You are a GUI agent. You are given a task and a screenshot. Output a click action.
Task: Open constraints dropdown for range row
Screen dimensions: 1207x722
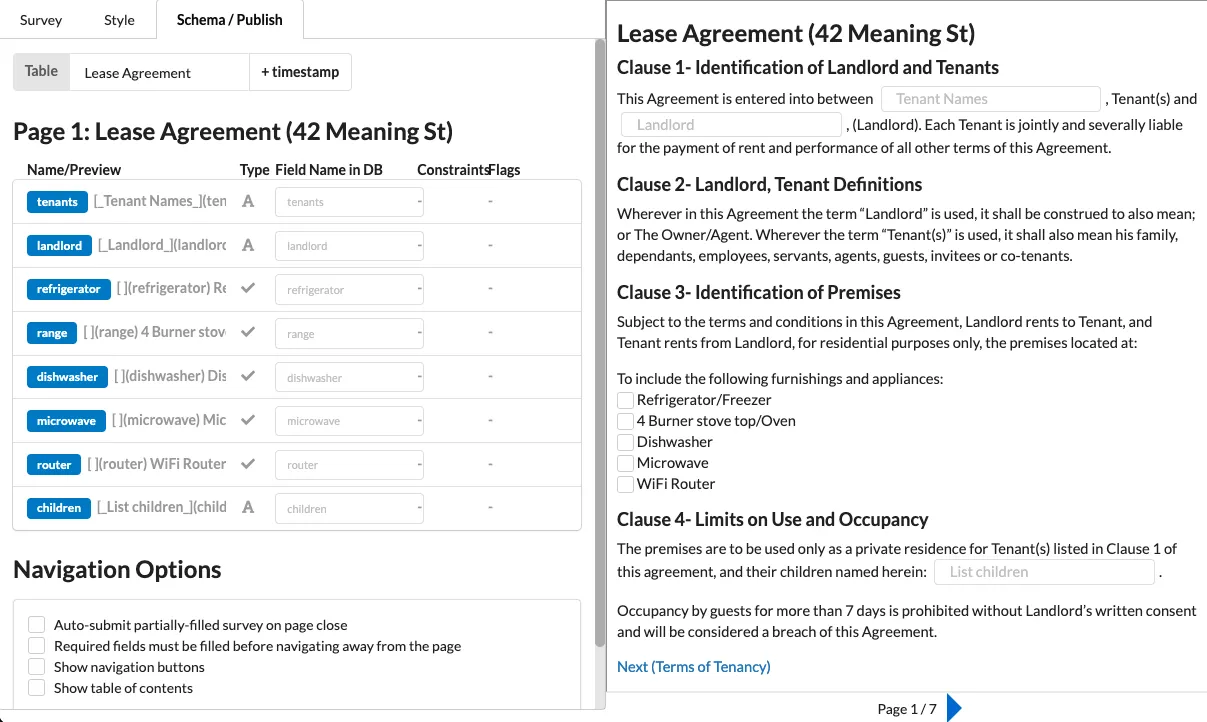click(420, 333)
